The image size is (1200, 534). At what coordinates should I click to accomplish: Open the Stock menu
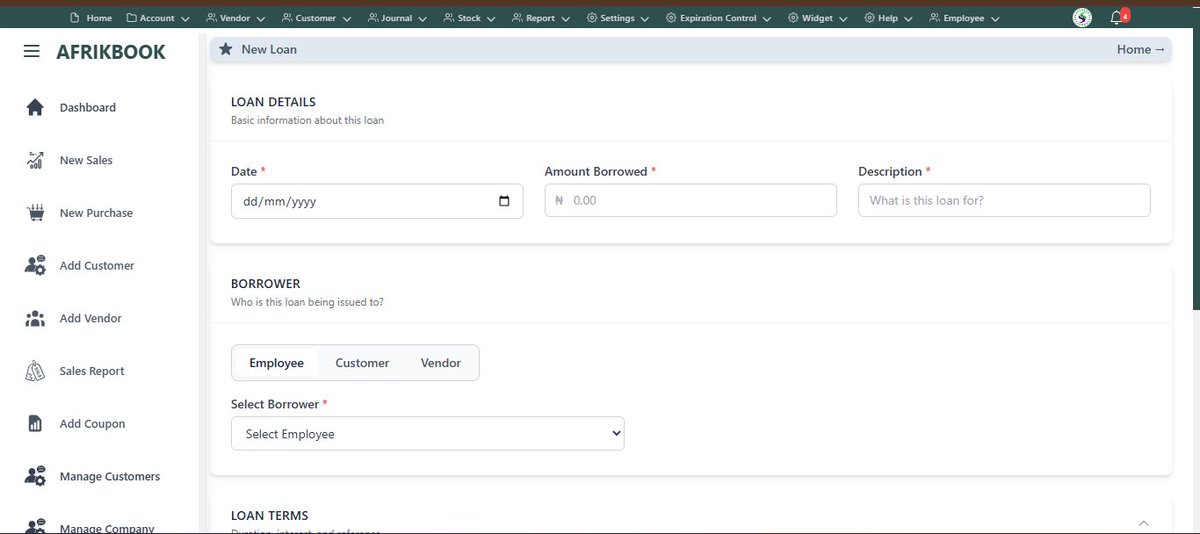[469, 18]
